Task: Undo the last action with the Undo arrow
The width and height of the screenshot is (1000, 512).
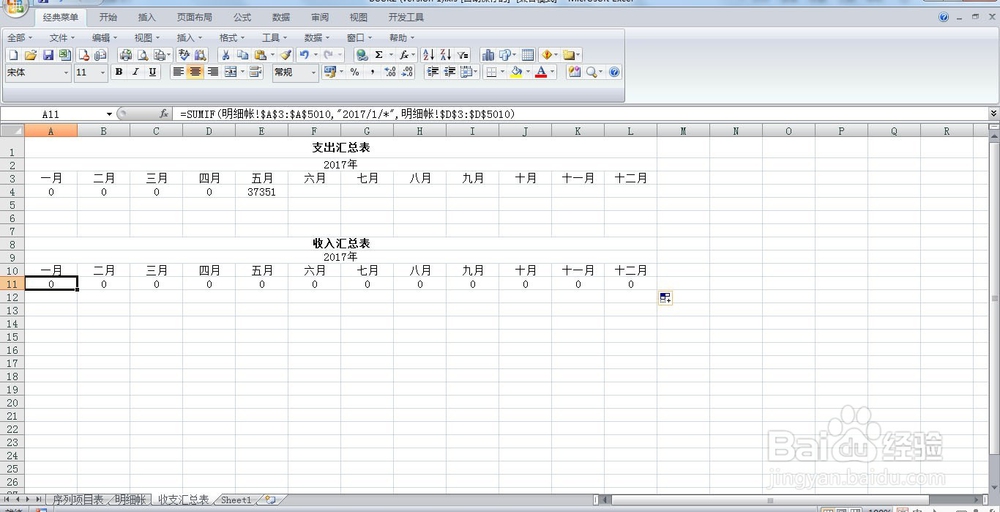Action: [x=304, y=55]
